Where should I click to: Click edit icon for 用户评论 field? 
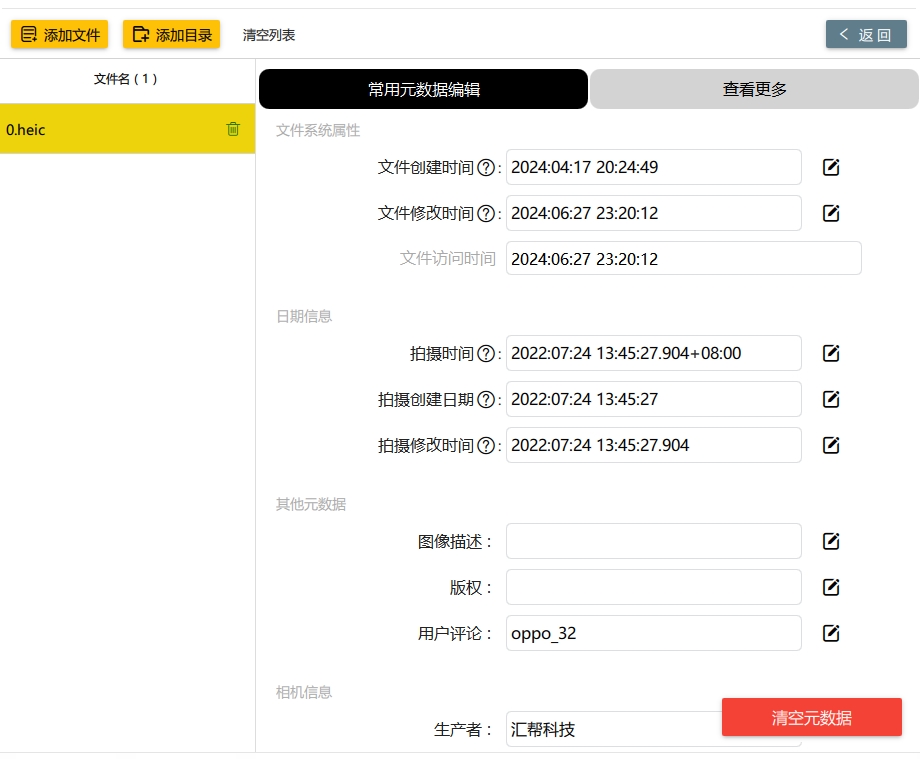[x=831, y=633]
